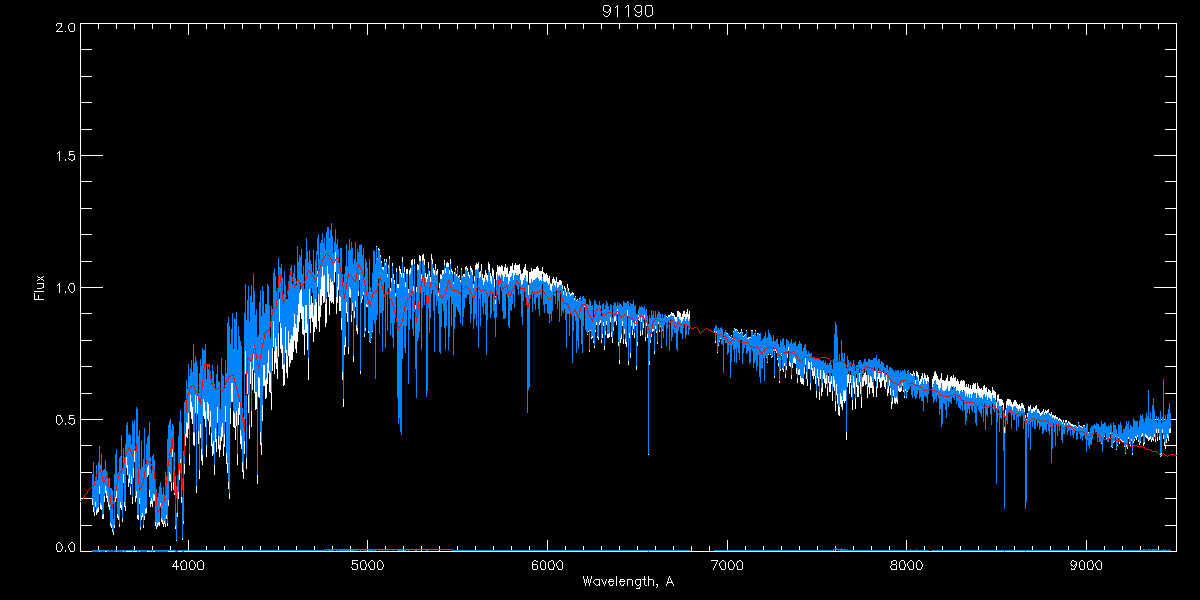Click the narrow blue spike near 7600
1200x600 pixels.
[836, 325]
